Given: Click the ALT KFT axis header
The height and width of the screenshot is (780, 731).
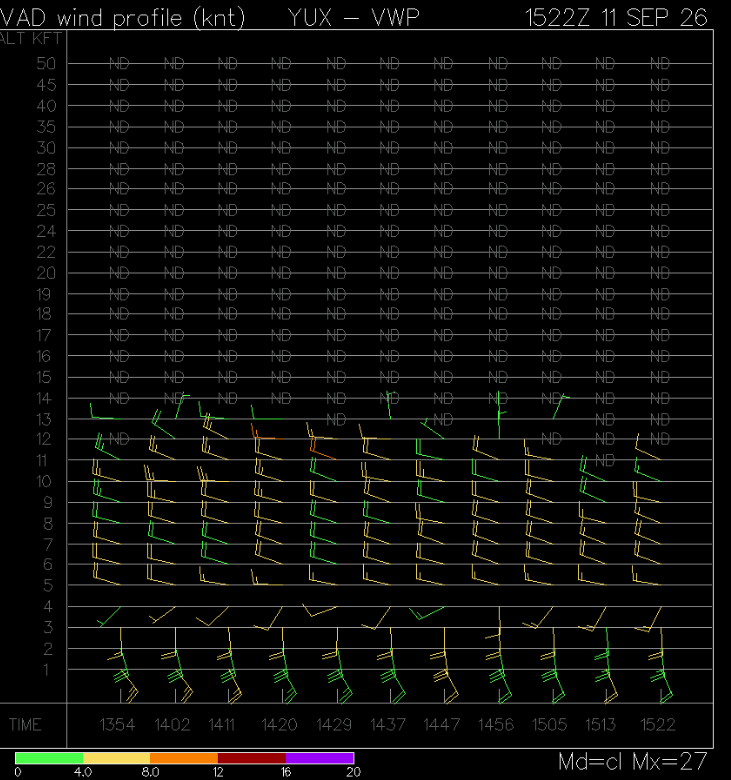Looking at the screenshot, I should [x=31, y=38].
